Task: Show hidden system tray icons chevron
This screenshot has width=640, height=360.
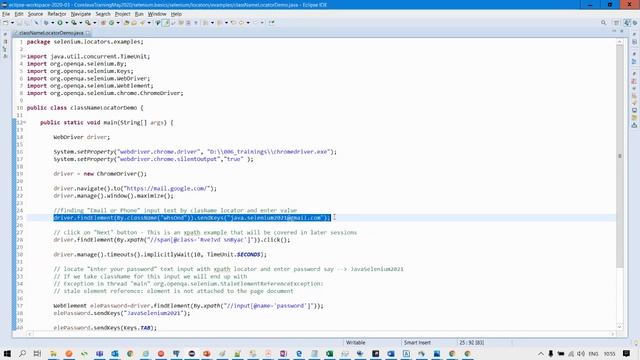Action: tap(541, 354)
